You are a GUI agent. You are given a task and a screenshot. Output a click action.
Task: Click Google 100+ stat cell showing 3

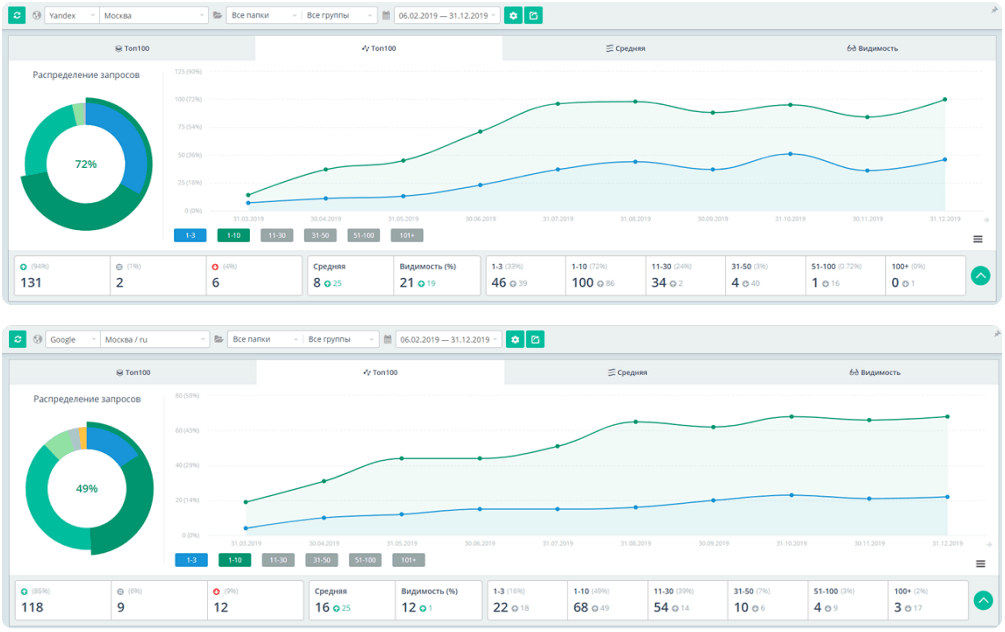(x=927, y=600)
